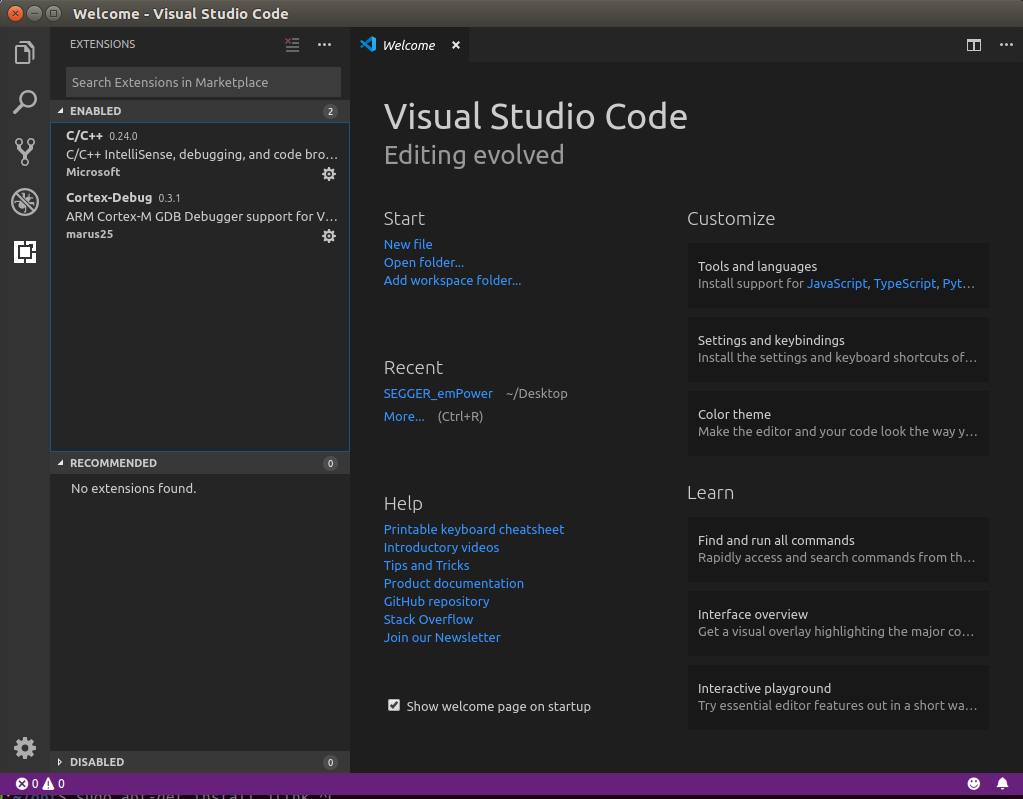The height and width of the screenshot is (799, 1023).
Task: Open the Search view icon
Action: 25,102
